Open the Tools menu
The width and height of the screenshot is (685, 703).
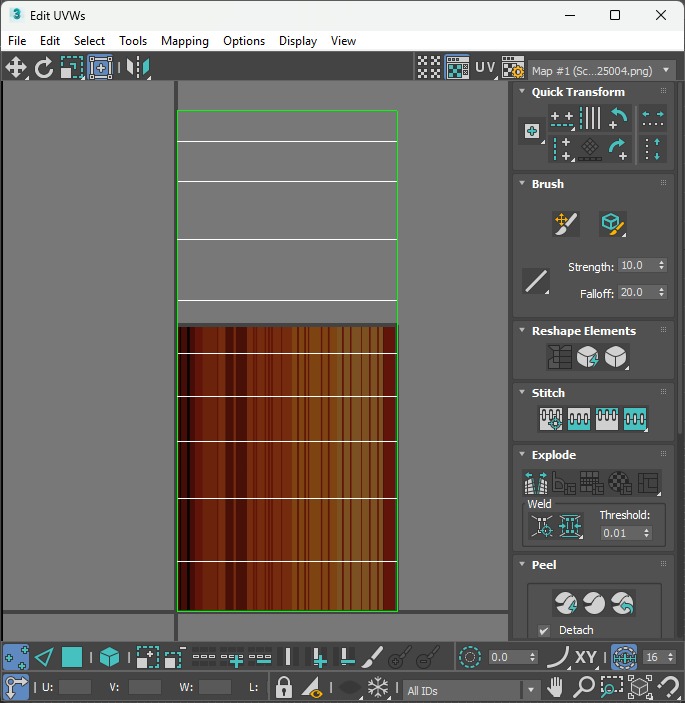click(x=133, y=41)
